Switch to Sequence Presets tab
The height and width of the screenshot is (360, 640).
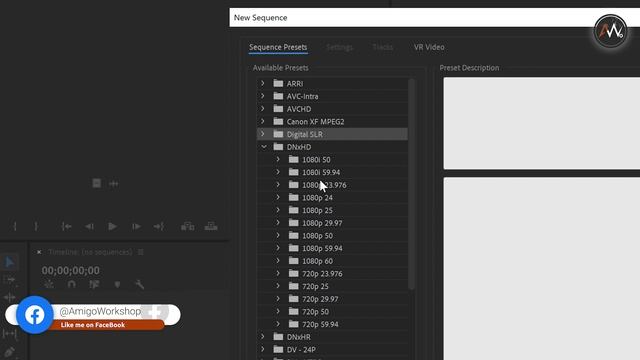point(278,47)
